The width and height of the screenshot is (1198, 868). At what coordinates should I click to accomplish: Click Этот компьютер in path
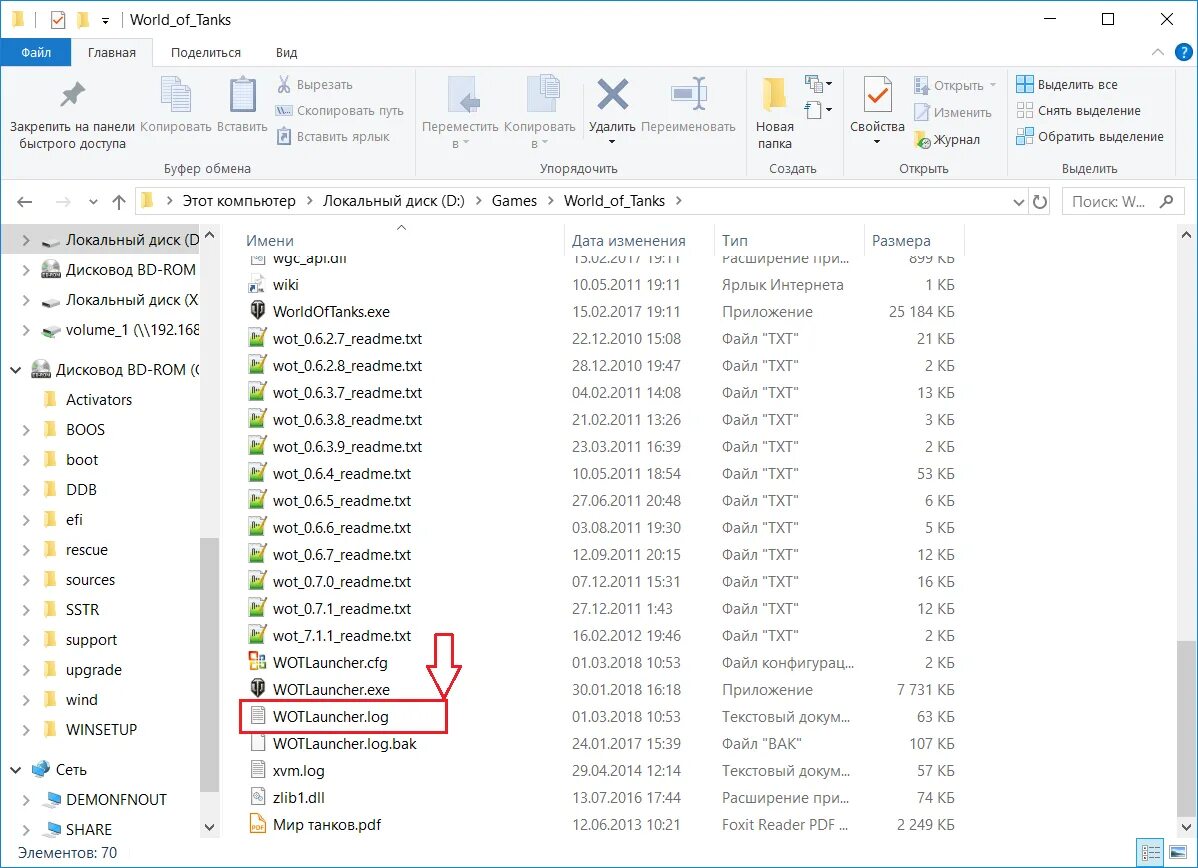click(x=238, y=201)
